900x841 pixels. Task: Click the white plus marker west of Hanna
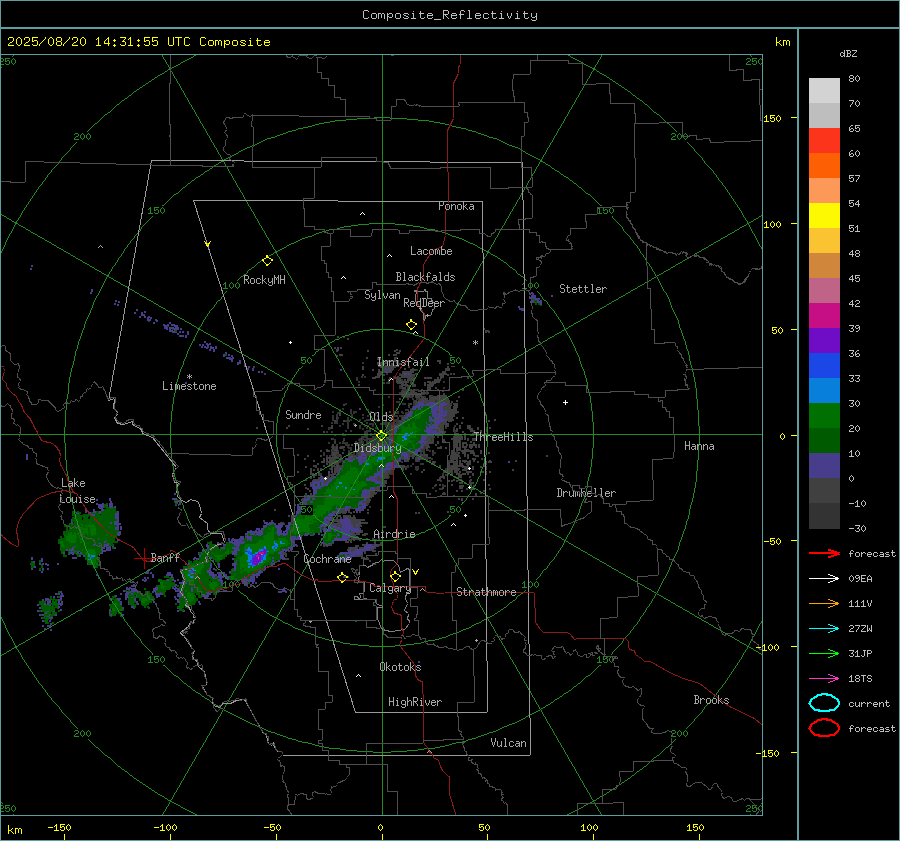click(565, 402)
